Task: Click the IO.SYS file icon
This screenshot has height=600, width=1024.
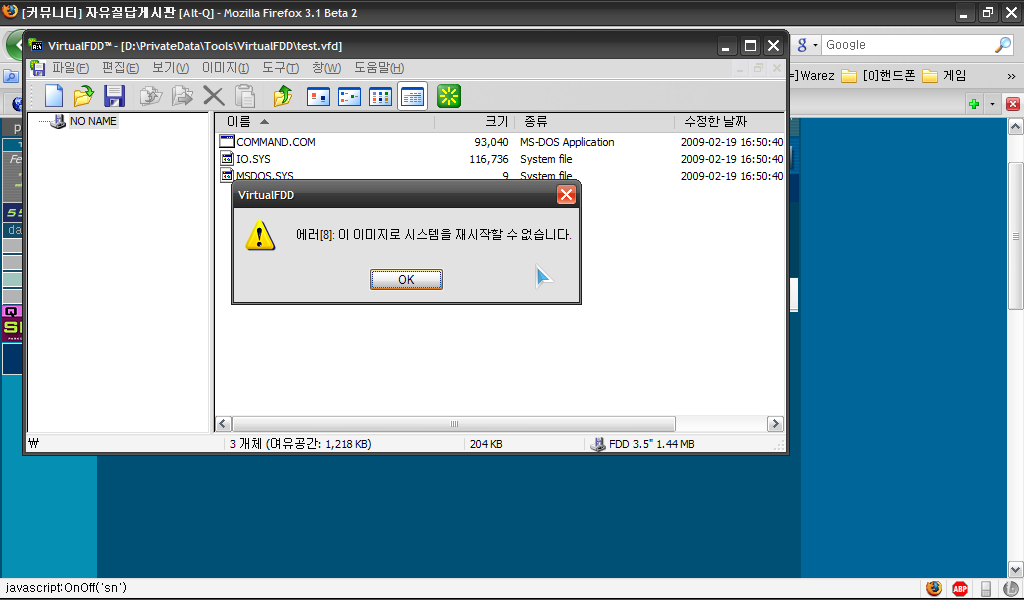Action: (227, 159)
